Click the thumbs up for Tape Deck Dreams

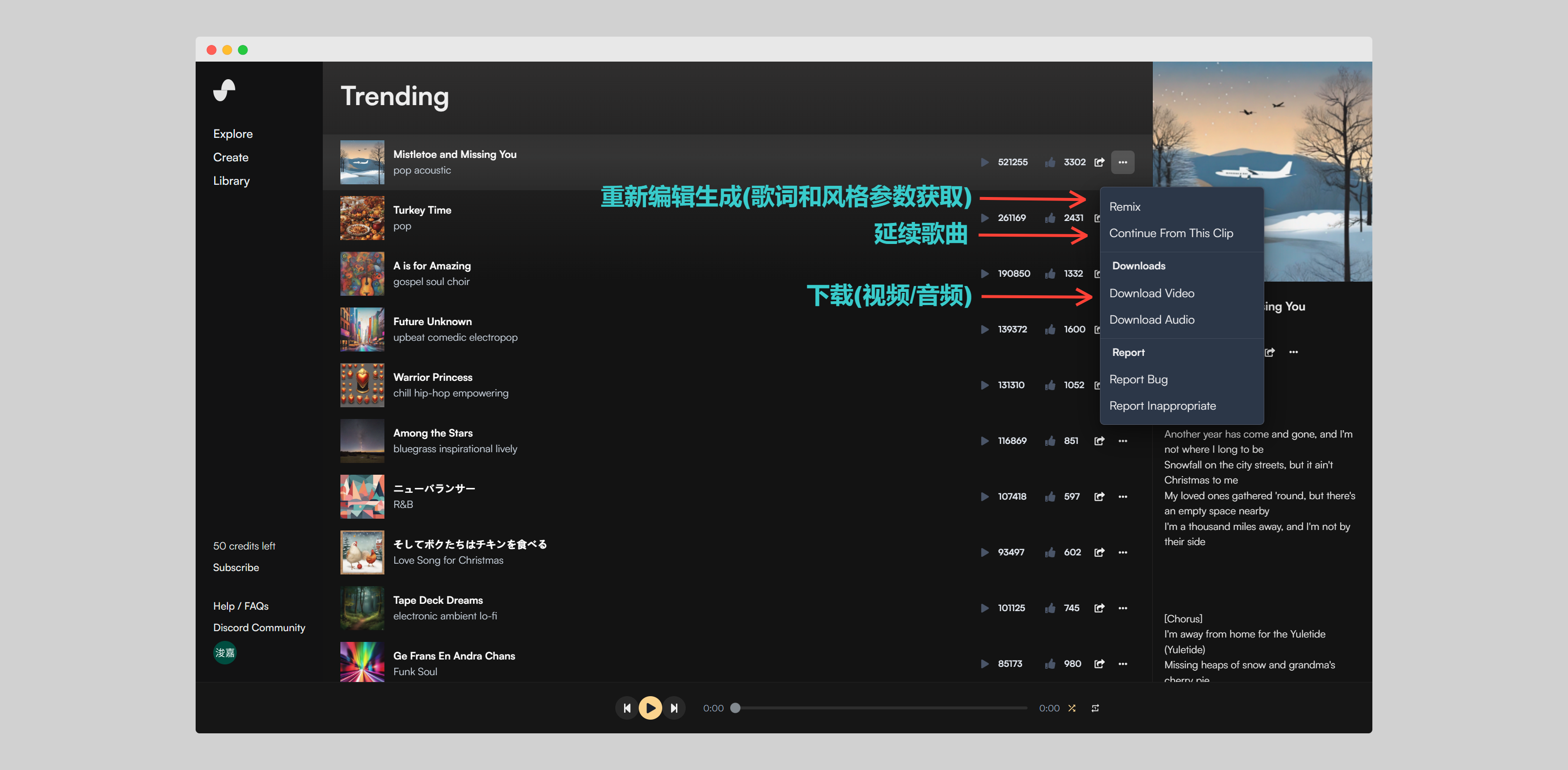(1050, 608)
